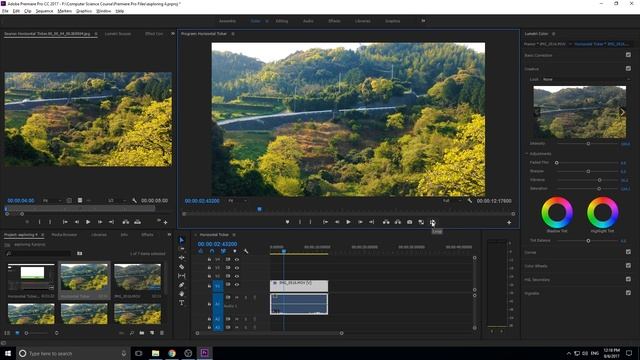Toggle Vignette section checkbox
The height and width of the screenshot is (360, 640).
(628, 293)
